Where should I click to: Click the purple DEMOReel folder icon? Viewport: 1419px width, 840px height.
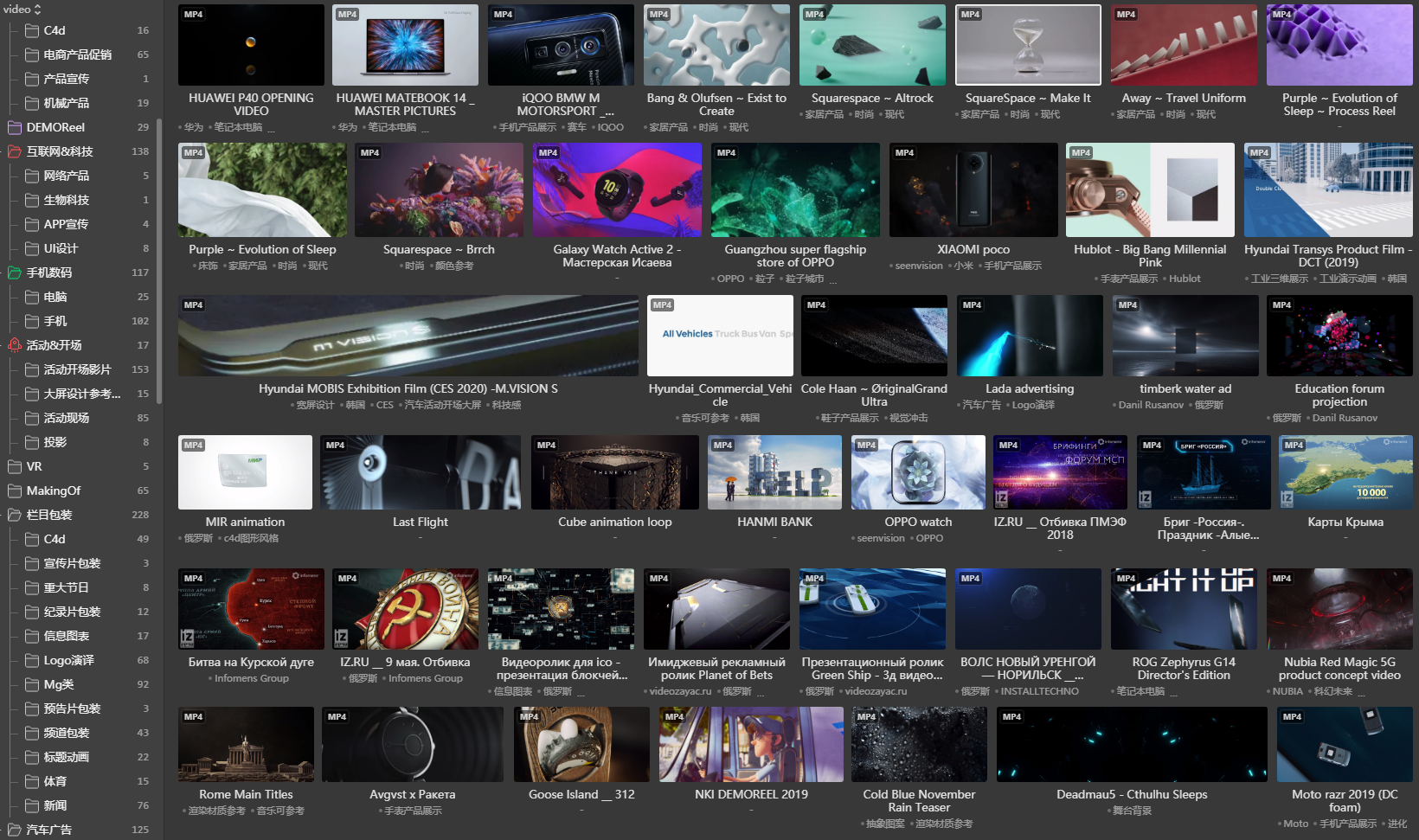point(15,127)
